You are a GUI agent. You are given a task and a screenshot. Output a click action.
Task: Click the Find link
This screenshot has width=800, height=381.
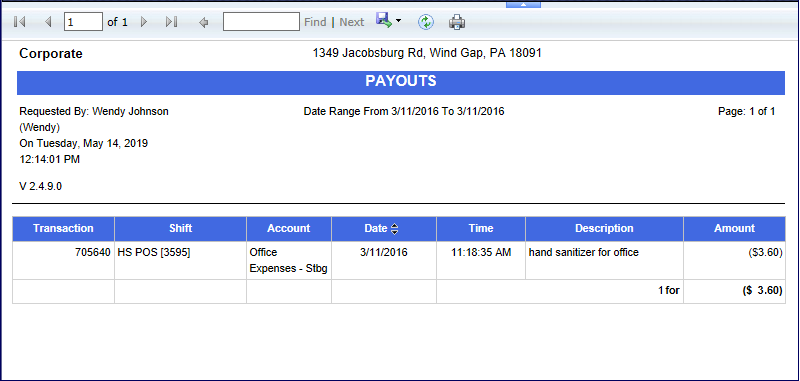point(315,22)
